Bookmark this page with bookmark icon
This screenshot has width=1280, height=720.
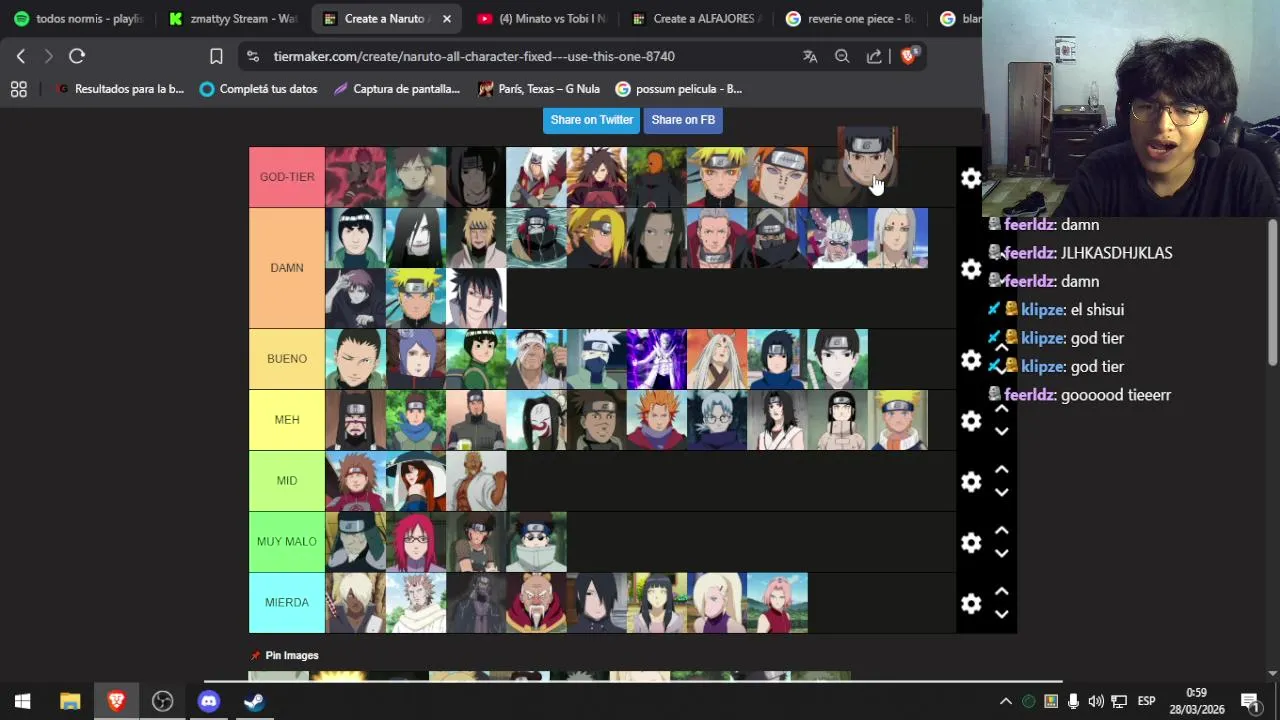click(216, 56)
